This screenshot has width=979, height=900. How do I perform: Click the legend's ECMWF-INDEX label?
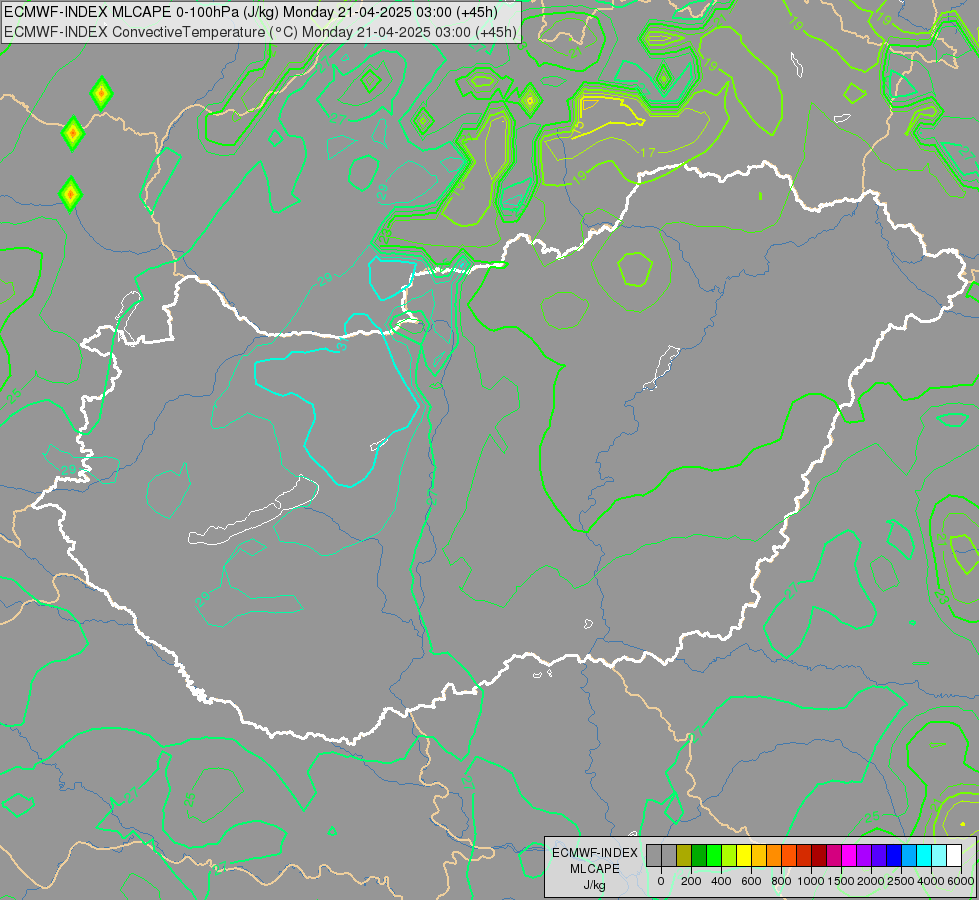pos(595,853)
